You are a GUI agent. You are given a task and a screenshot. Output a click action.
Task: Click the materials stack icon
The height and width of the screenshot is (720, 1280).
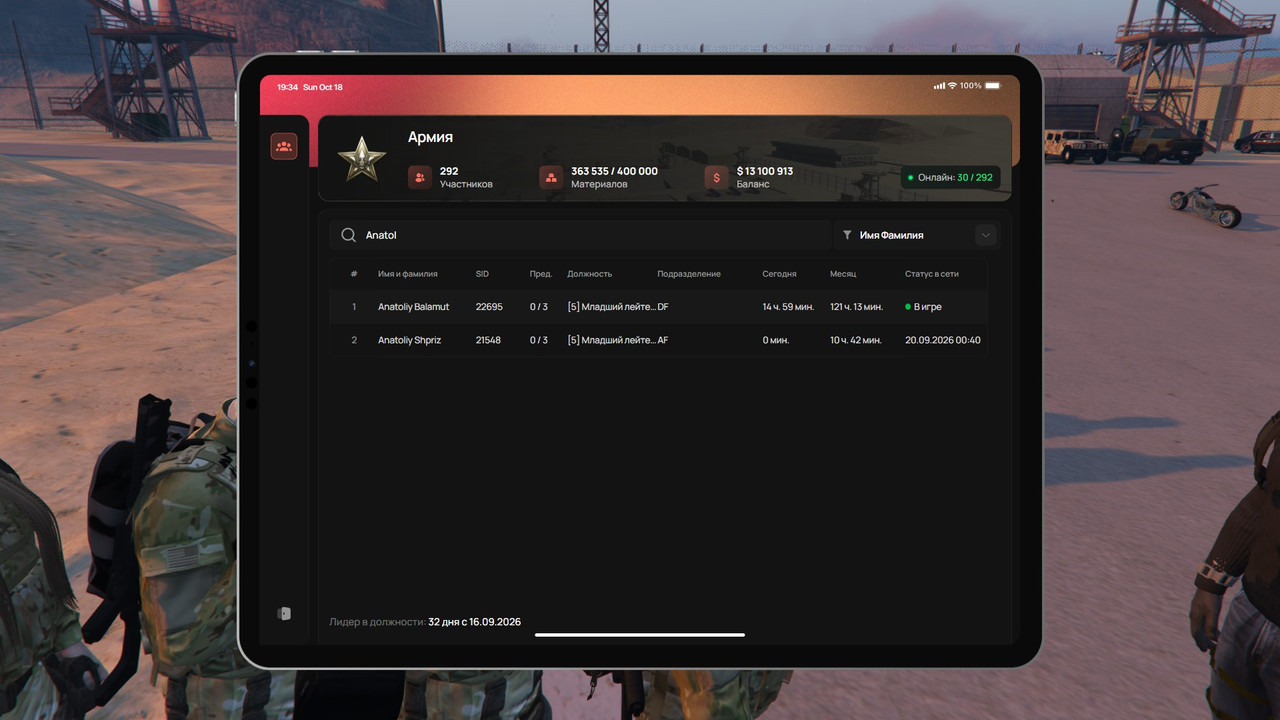551,177
